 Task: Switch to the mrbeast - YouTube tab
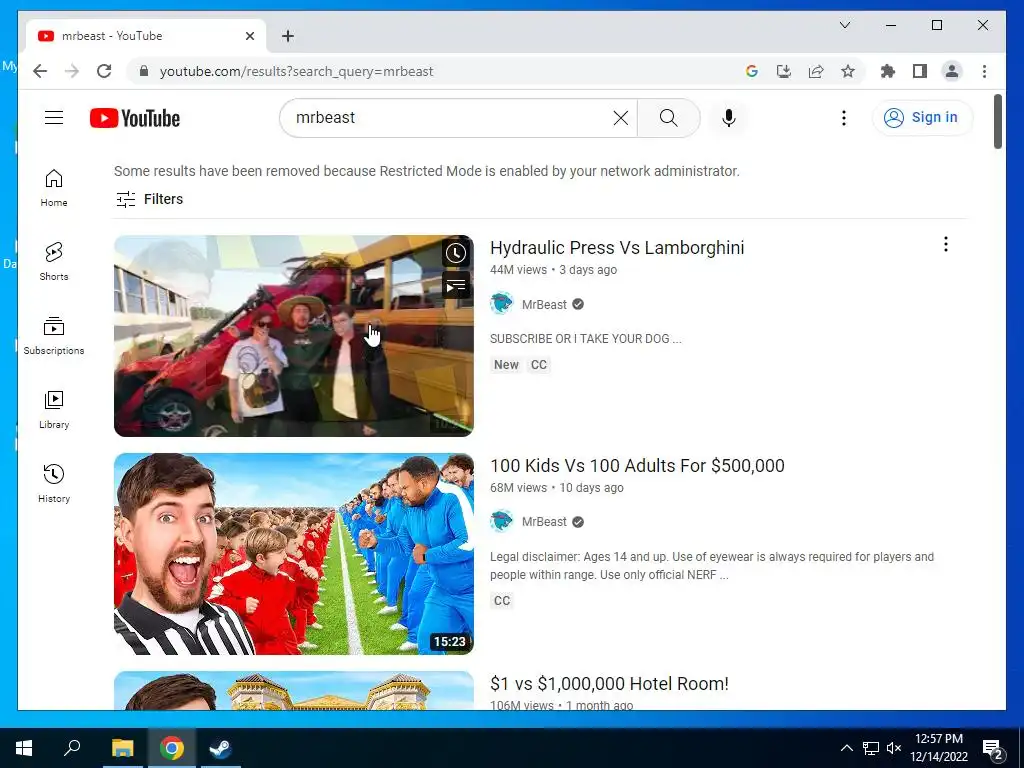pyautogui.click(x=146, y=36)
